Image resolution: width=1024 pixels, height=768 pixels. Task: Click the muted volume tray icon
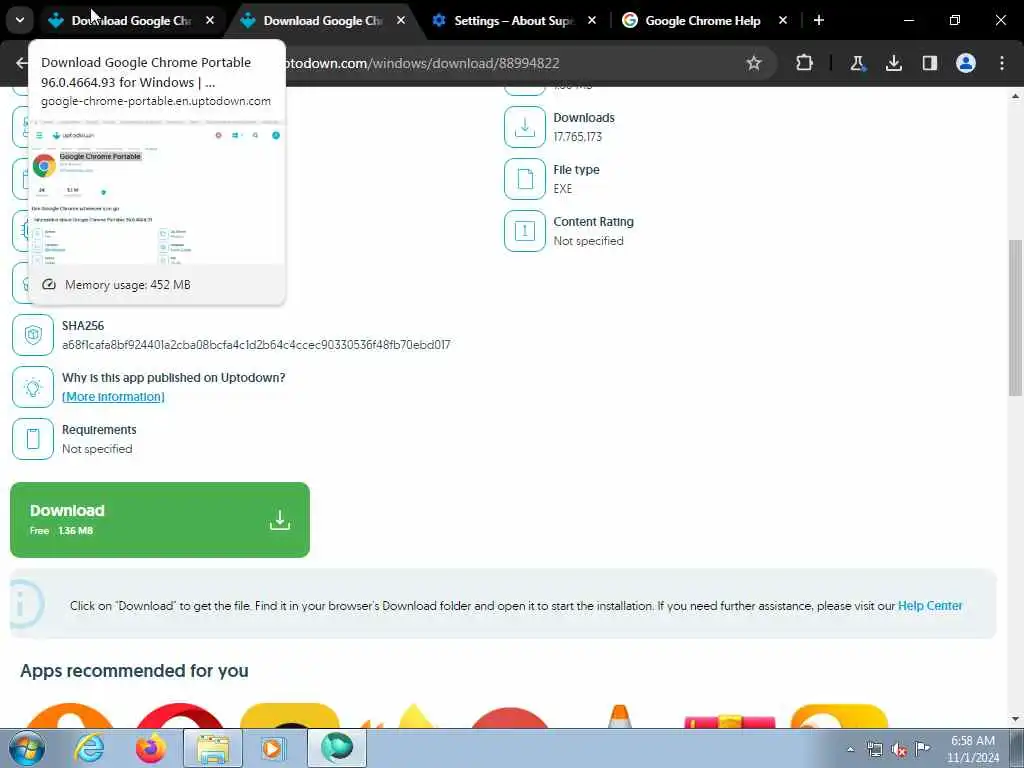point(899,750)
